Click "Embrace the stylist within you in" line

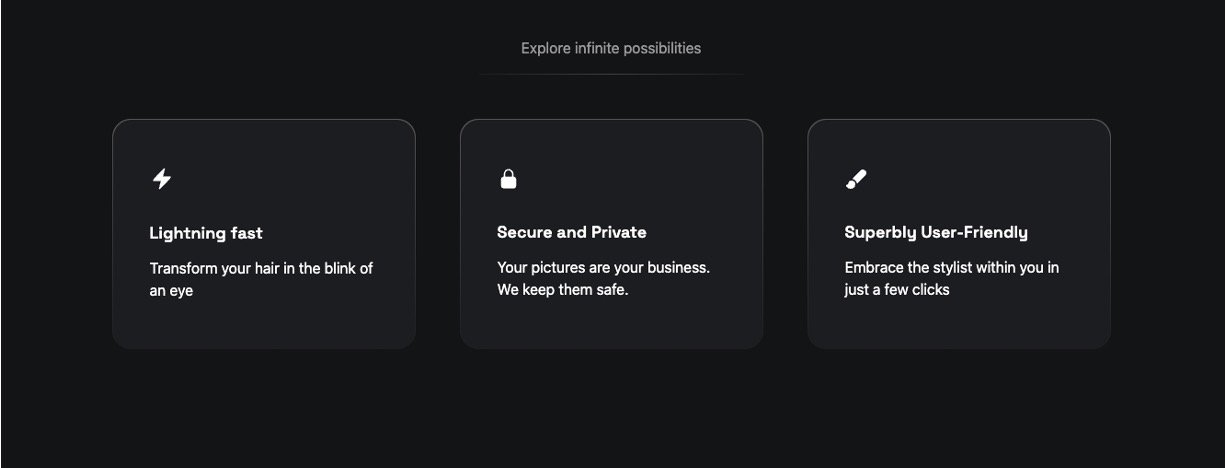[951, 268]
